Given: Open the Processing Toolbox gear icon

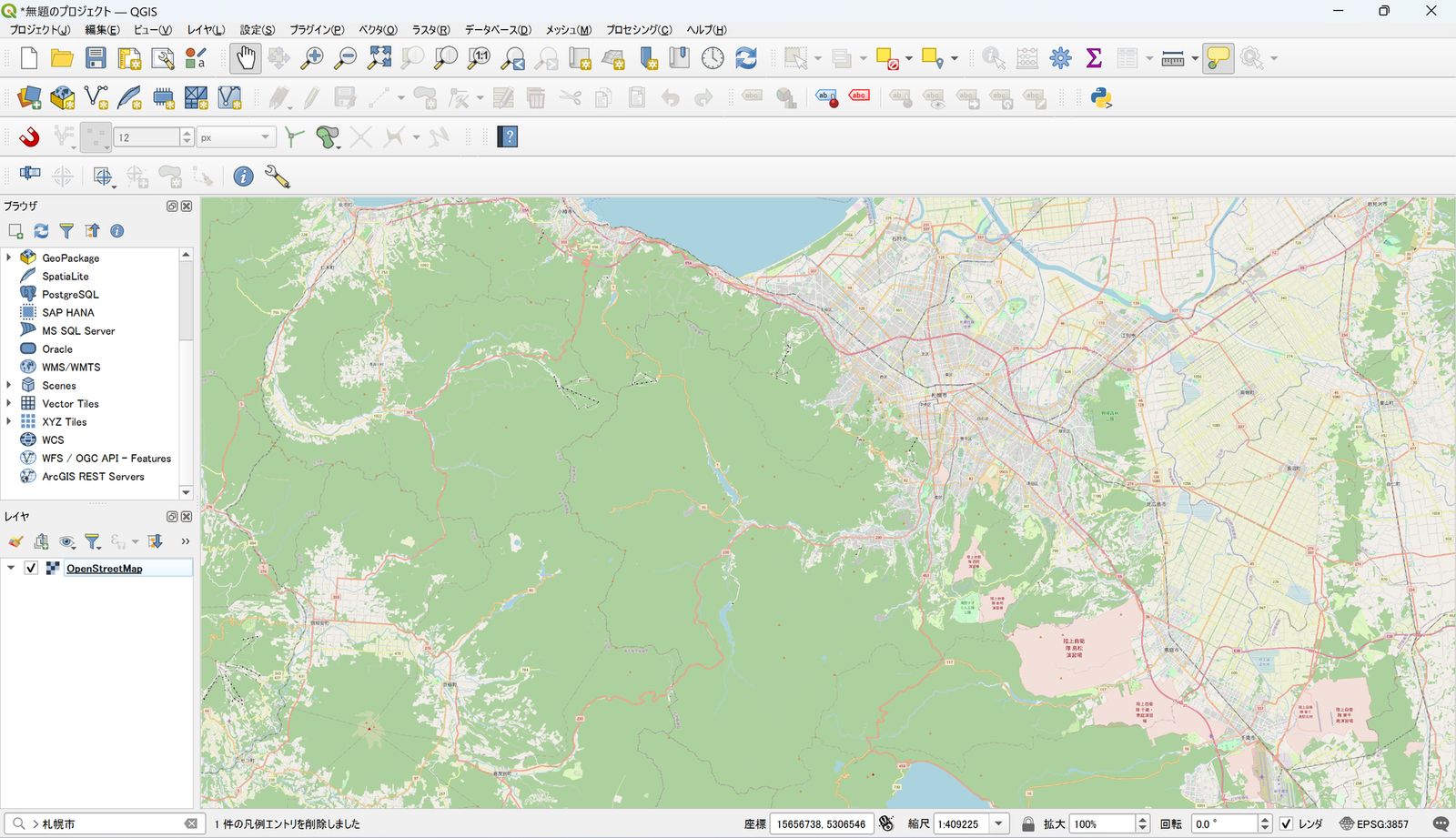Looking at the screenshot, I should [x=1060, y=58].
